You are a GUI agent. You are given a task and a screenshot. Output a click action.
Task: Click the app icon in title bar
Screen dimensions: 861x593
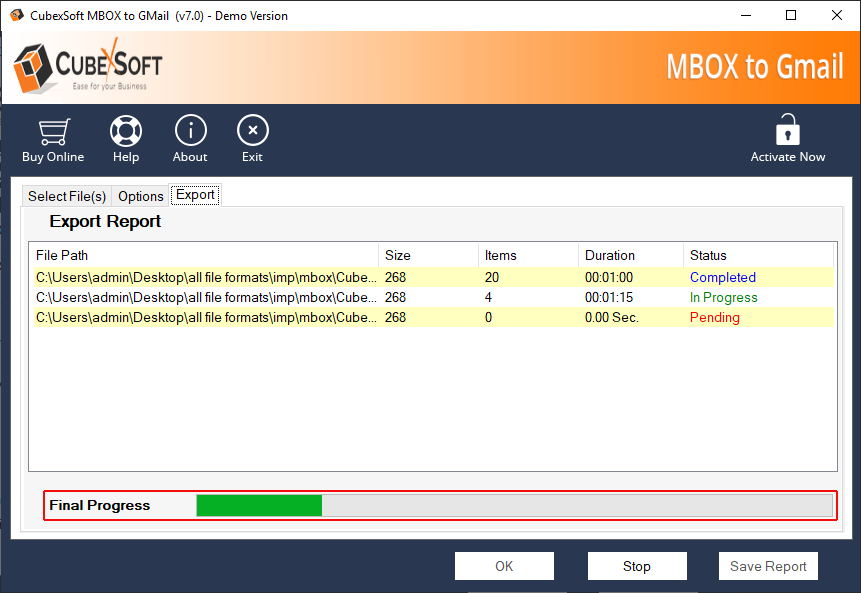pyautogui.click(x=15, y=16)
